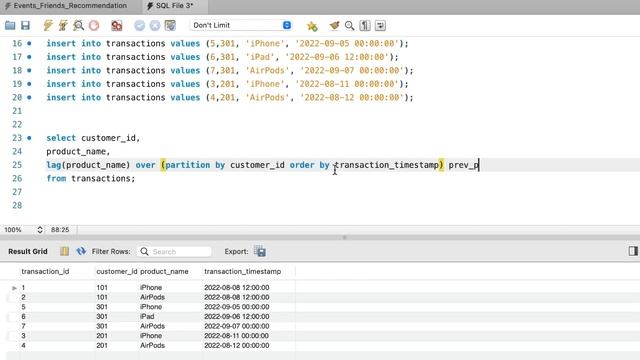Screen dimensions: 640x360
Task: Click 'prev_p' alias at end of line 25
Action: point(463,165)
